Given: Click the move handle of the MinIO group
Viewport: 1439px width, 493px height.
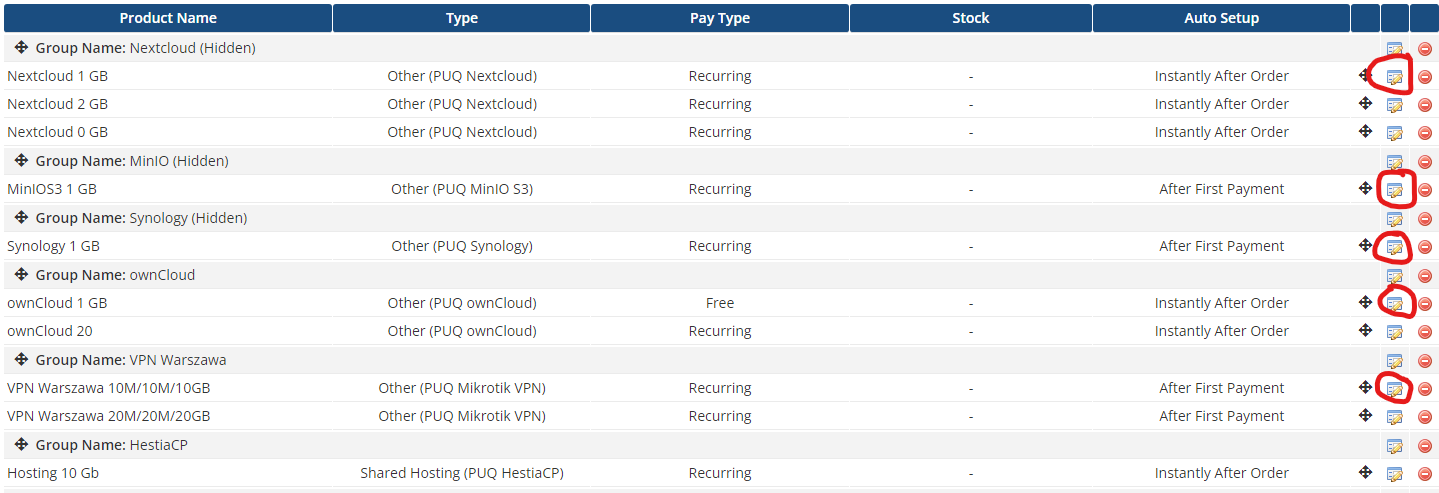Looking at the screenshot, I should coord(21,160).
